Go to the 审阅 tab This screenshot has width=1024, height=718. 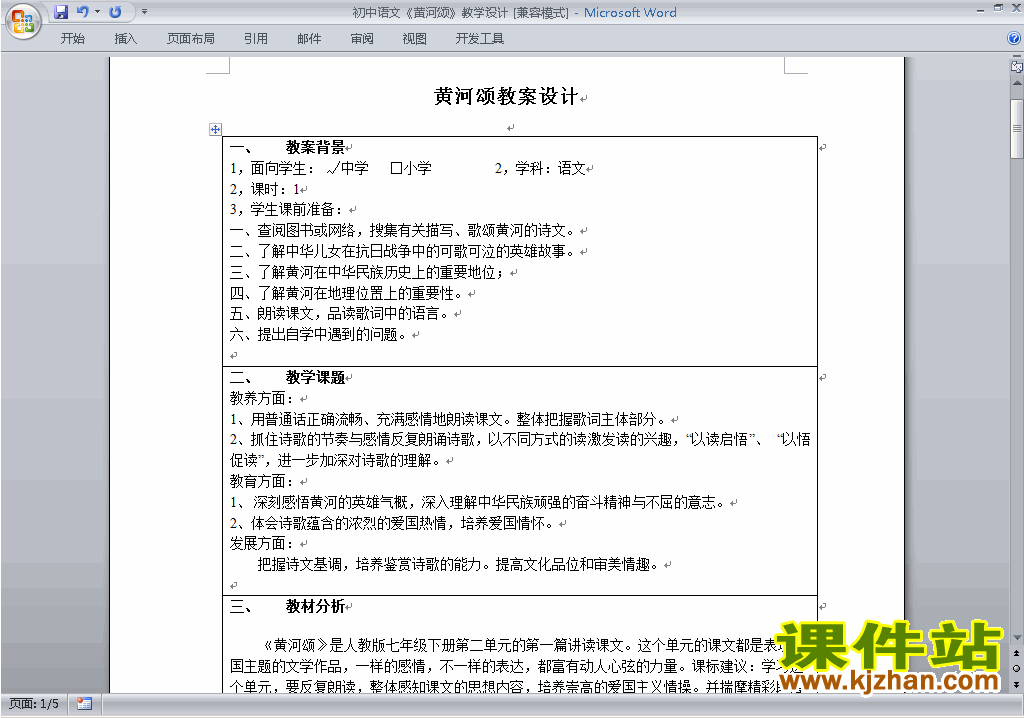tap(362, 39)
